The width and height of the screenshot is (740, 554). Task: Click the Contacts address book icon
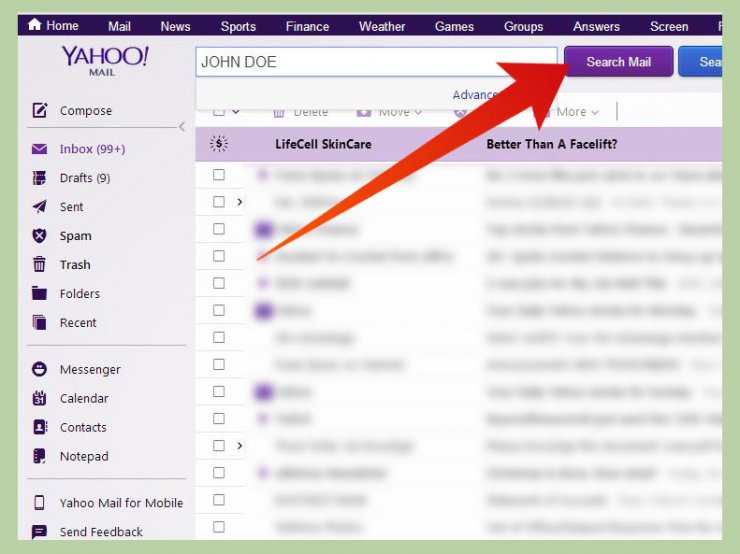pos(40,427)
